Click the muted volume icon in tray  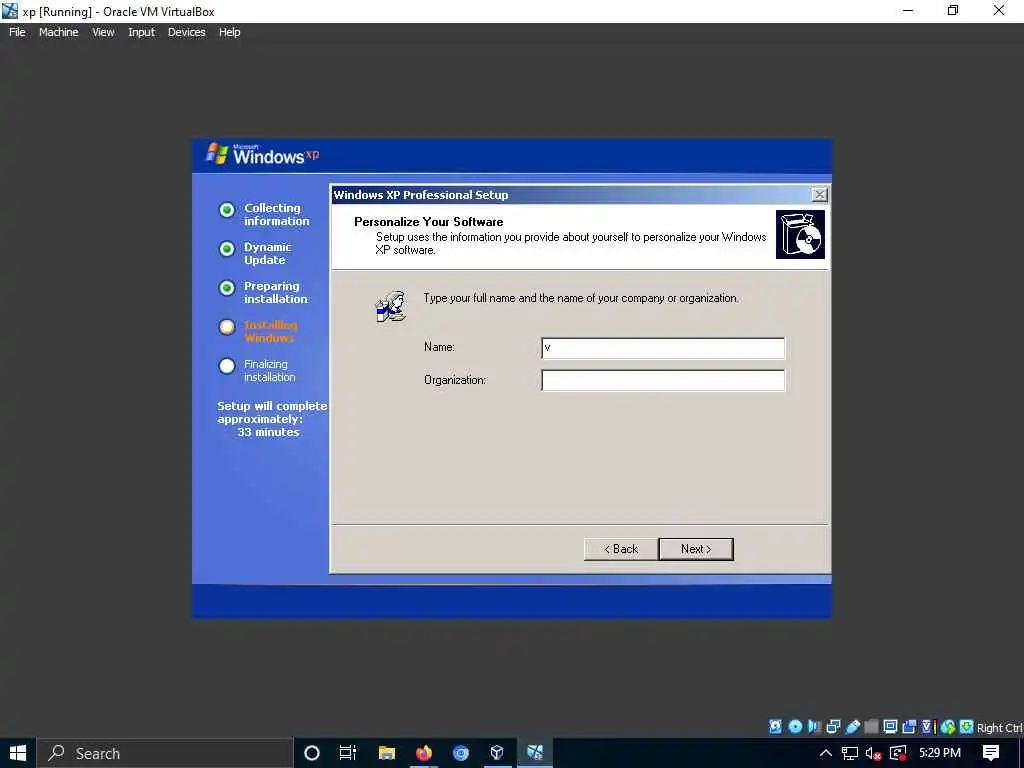[x=873, y=753]
